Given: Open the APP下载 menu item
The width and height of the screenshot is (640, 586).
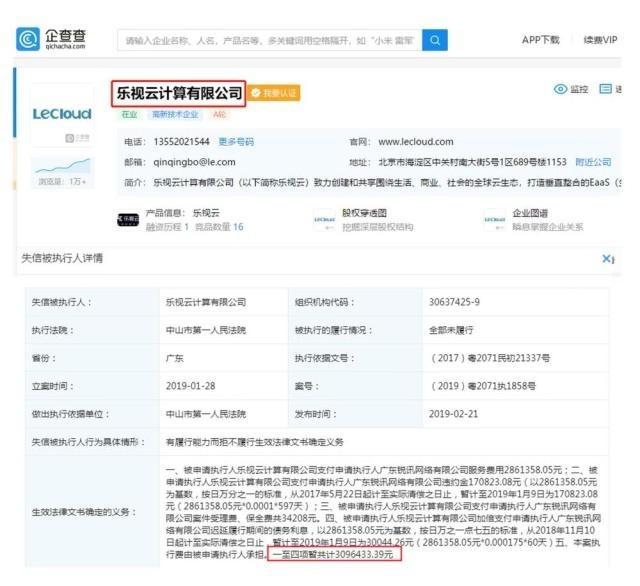Looking at the screenshot, I should [x=540, y=40].
